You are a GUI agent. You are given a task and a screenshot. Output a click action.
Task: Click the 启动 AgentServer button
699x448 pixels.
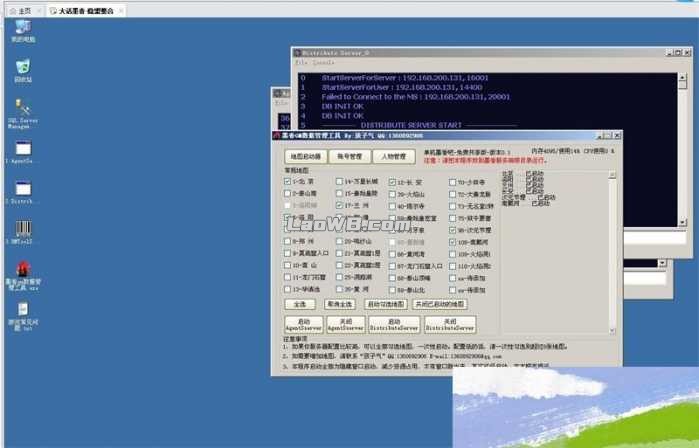[x=305, y=325]
